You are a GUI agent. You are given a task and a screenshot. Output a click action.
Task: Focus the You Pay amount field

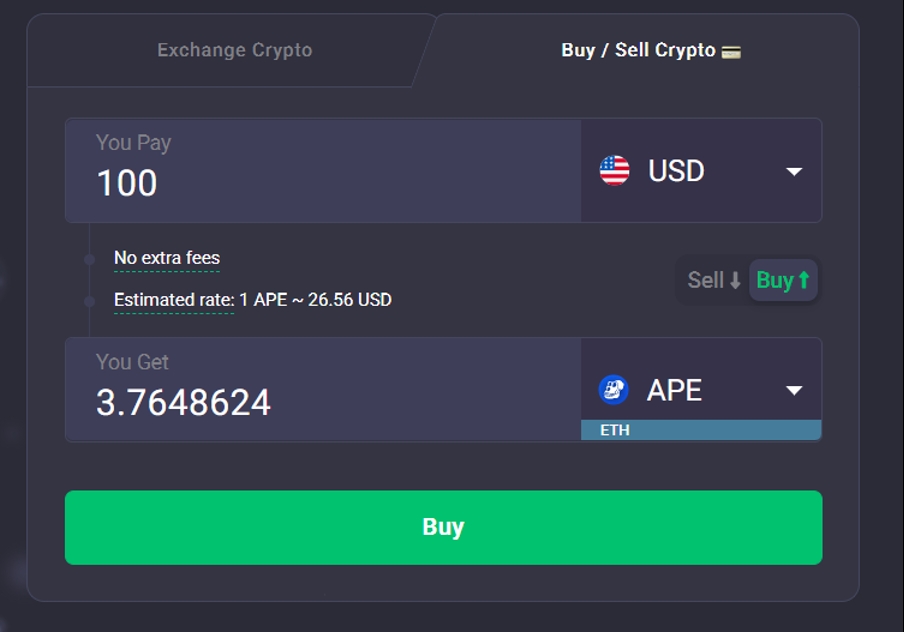pyautogui.click(x=323, y=171)
